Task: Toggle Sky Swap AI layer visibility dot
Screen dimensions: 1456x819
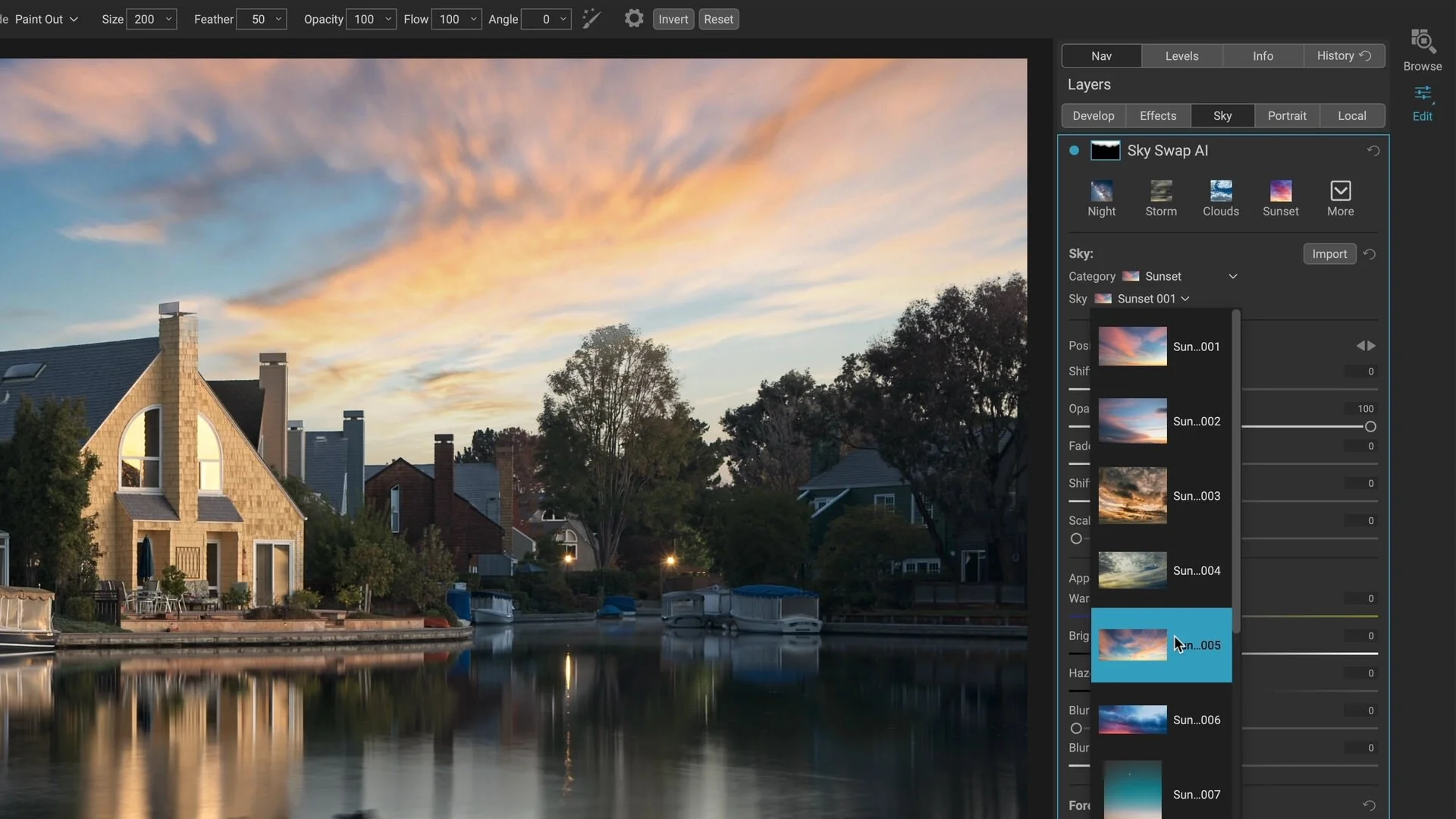Action: [1074, 150]
